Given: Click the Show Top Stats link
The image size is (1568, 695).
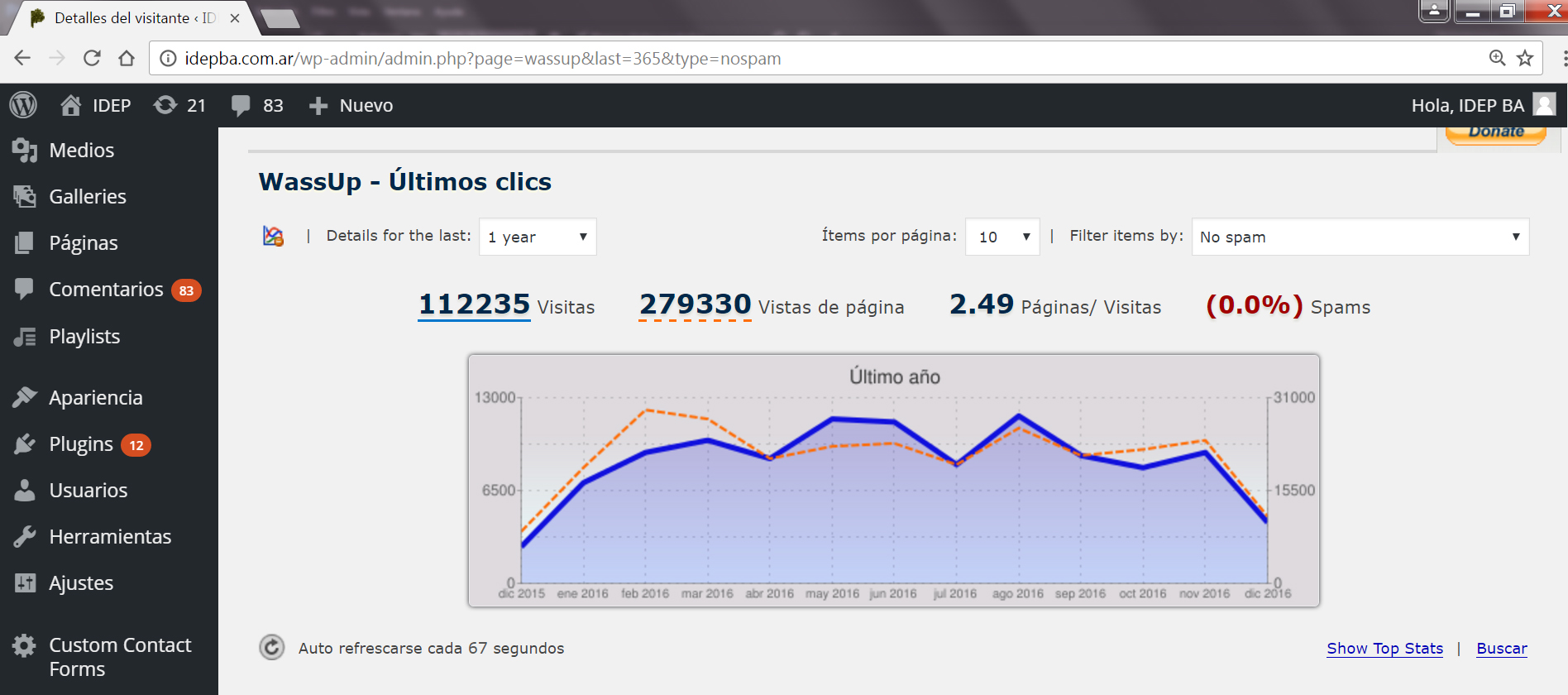Looking at the screenshot, I should (x=1385, y=649).
